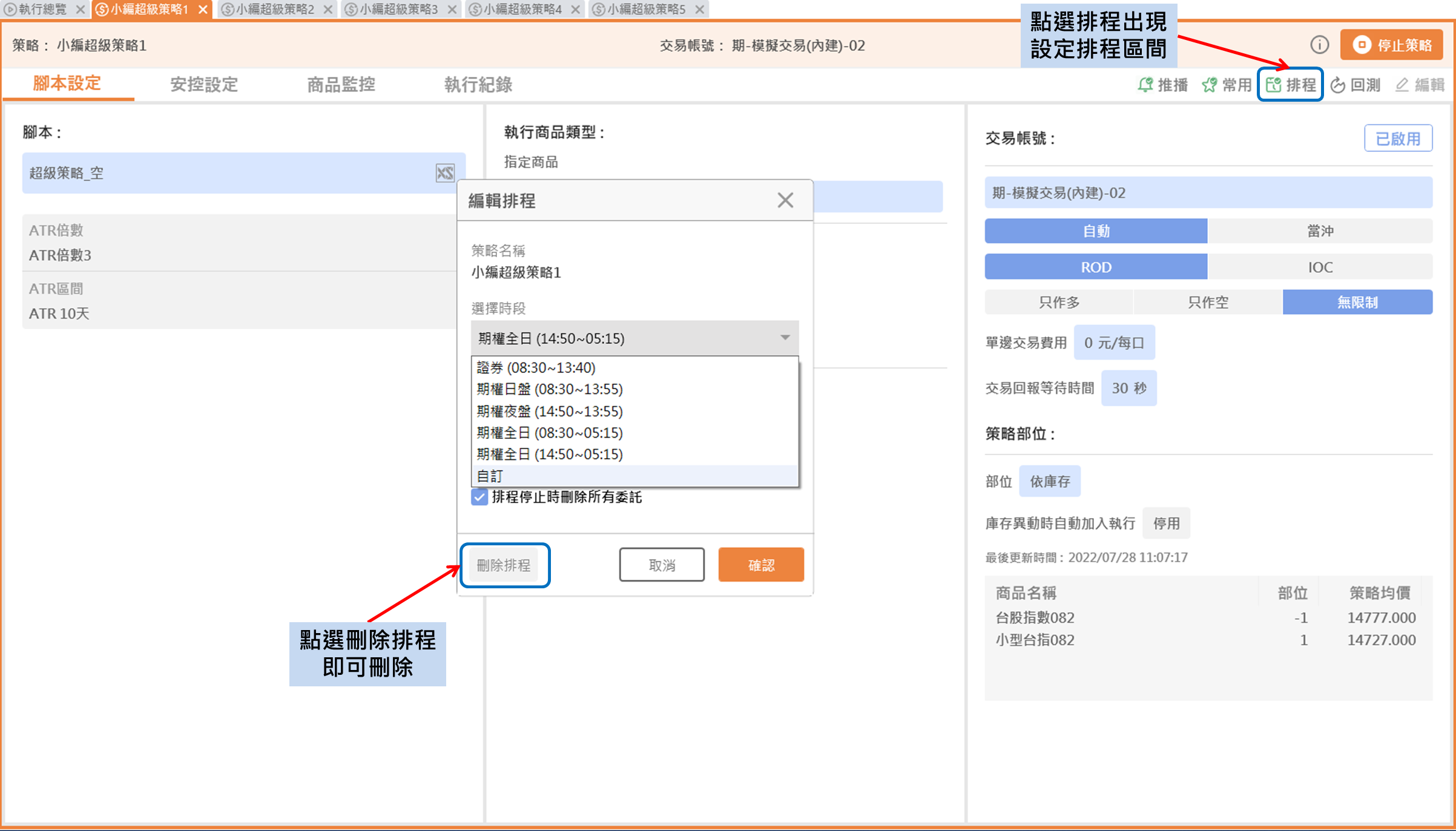The image size is (1456, 831).
Task: Select the 當沖 toggle option
Action: click(1320, 231)
